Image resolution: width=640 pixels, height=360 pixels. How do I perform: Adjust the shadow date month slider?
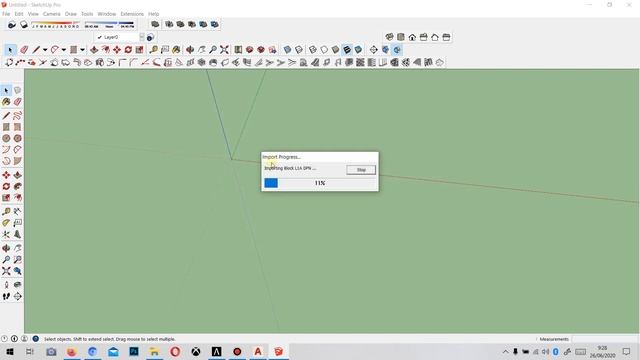click(x=56, y=25)
